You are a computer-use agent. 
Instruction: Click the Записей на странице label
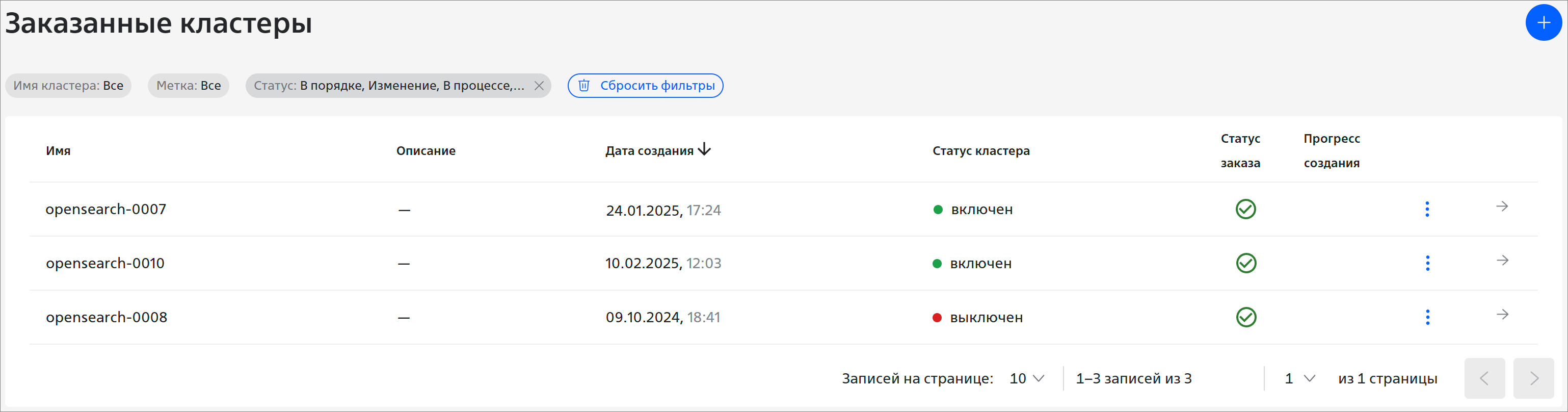[917, 378]
